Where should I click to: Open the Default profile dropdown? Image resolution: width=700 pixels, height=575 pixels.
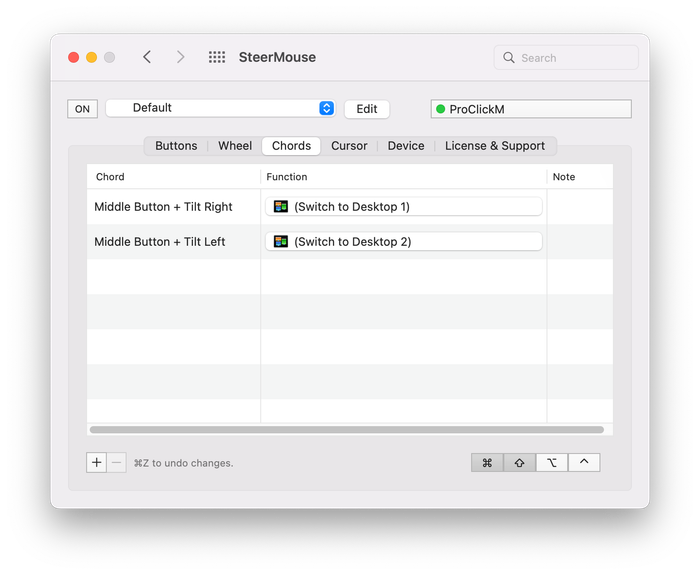coord(220,108)
